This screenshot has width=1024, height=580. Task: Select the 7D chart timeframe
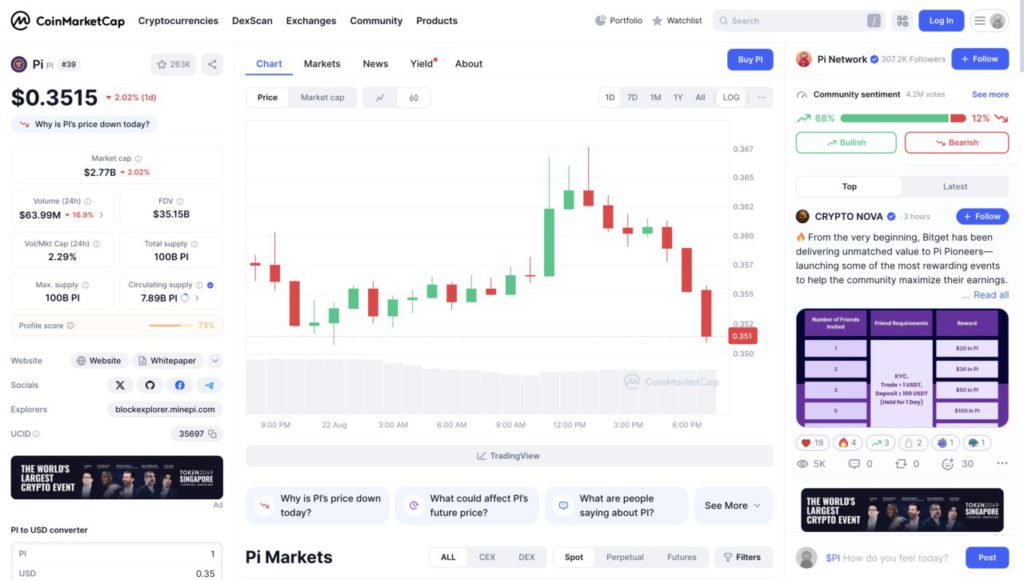(x=632, y=98)
